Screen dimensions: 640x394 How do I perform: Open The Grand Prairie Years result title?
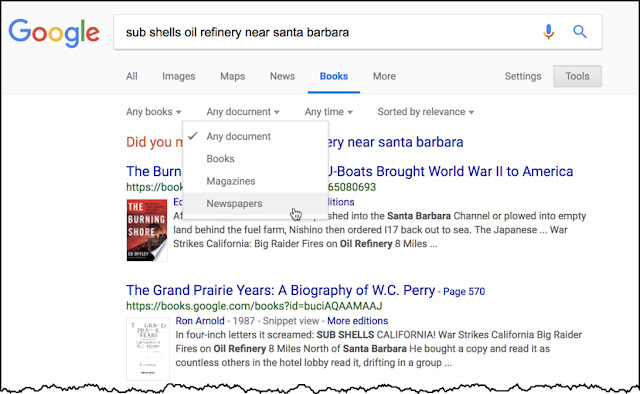tap(280, 290)
